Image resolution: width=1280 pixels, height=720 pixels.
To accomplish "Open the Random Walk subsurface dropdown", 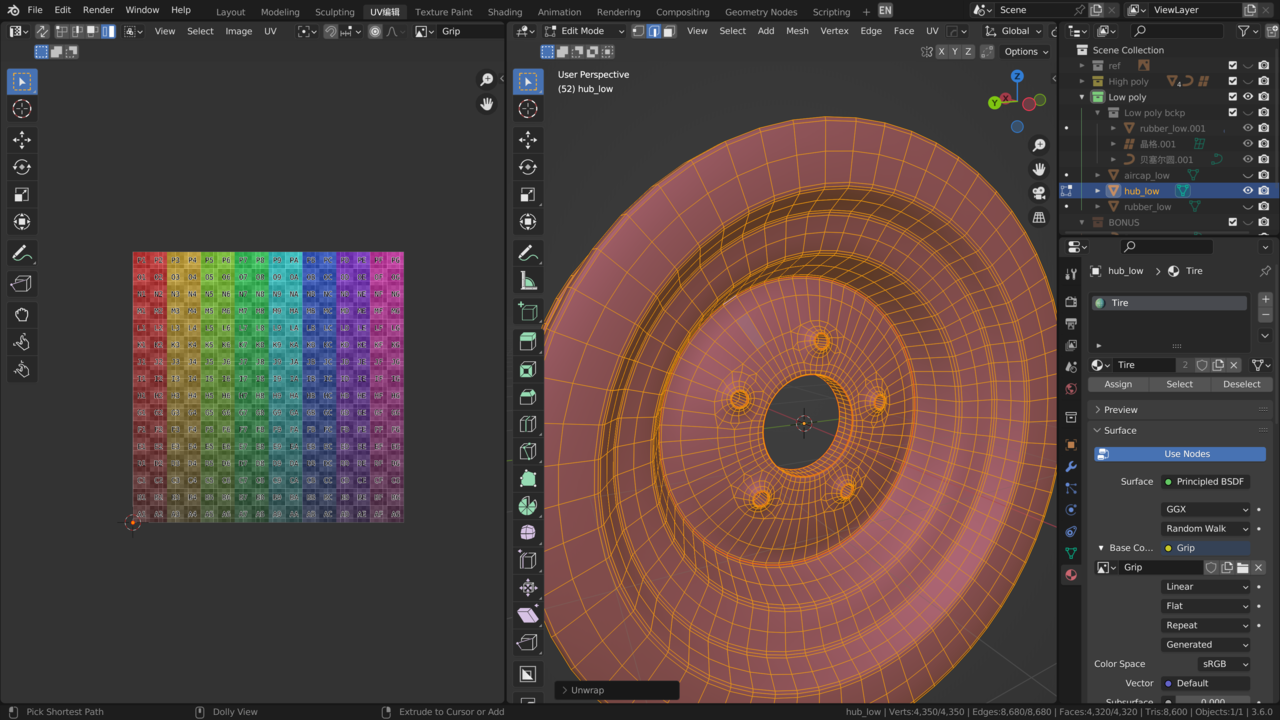I will (x=1206, y=529).
